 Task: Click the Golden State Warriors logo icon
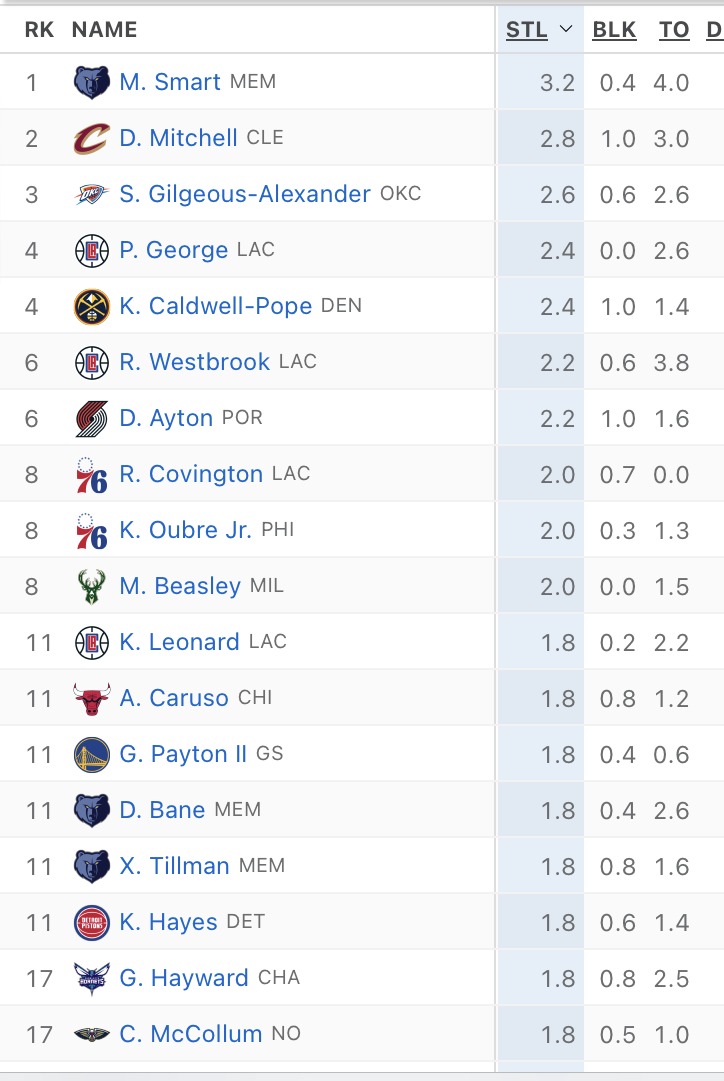(x=92, y=755)
